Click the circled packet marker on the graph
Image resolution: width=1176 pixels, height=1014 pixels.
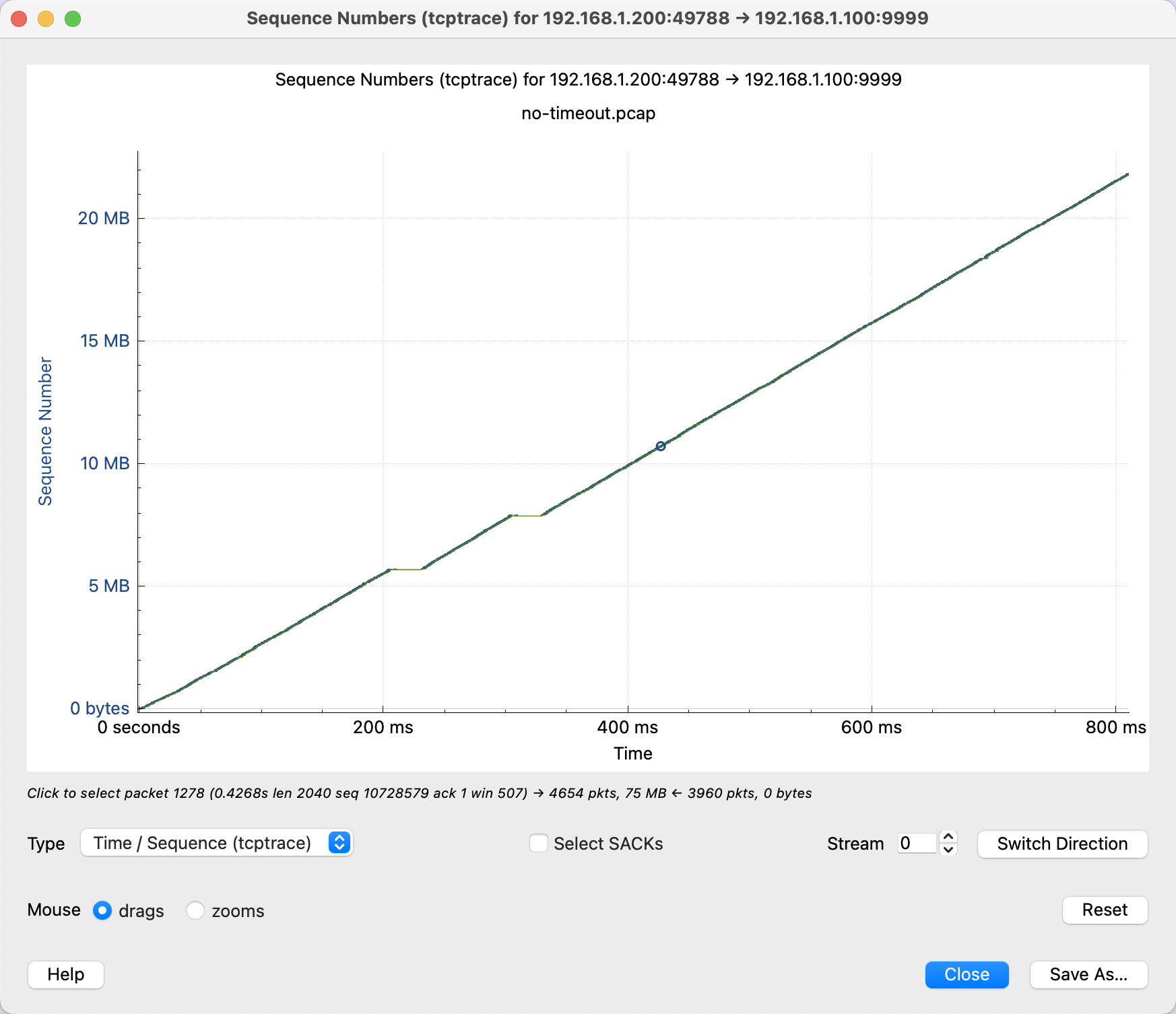tap(661, 446)
